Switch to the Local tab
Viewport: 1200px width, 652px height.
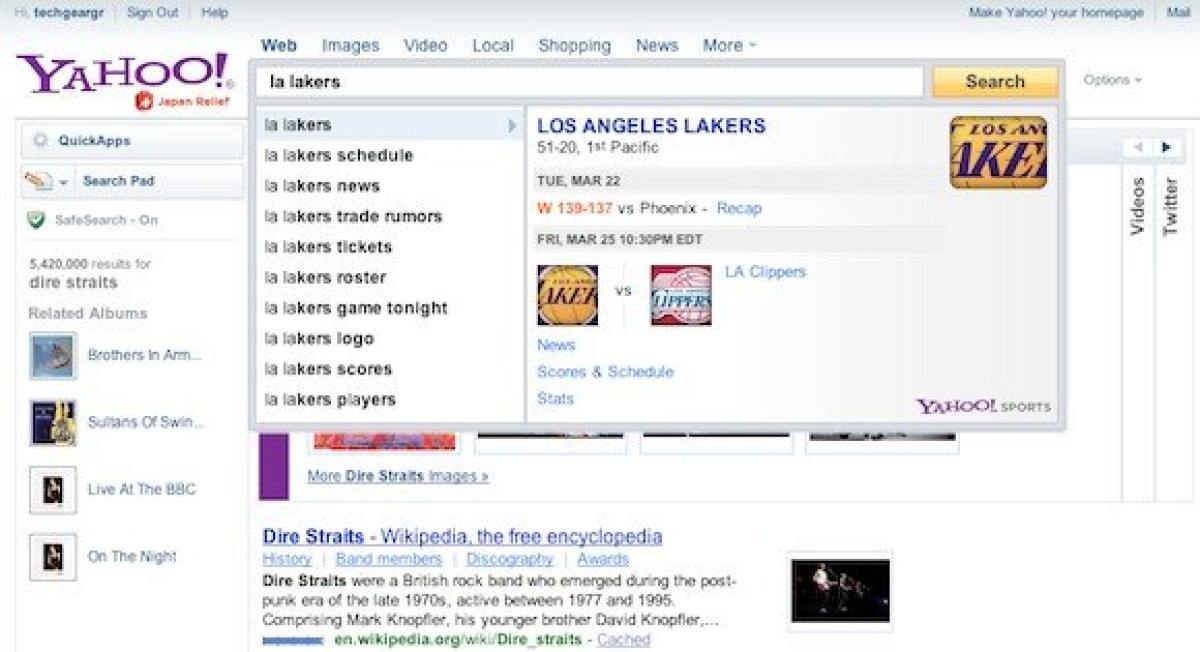pos(493,45)
